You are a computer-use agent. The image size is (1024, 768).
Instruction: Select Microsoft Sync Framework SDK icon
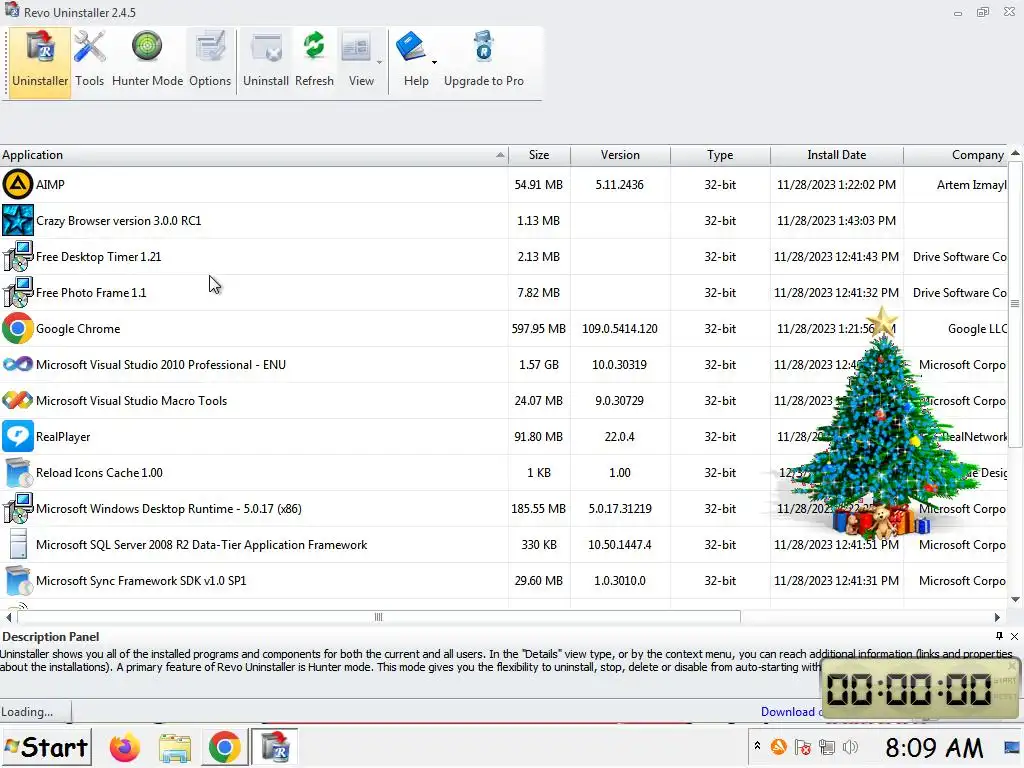(18, 581)
